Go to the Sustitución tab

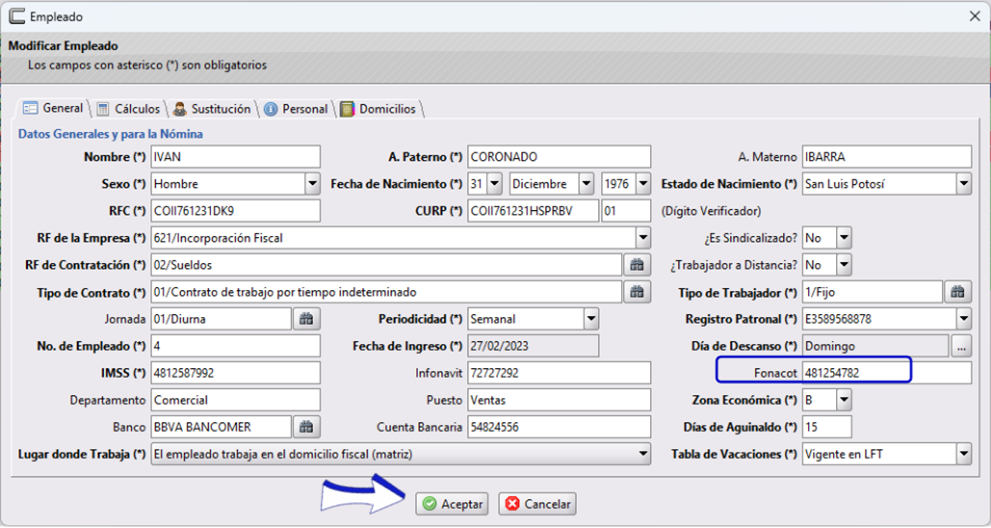pyautogui.click(x=212, y=109)
